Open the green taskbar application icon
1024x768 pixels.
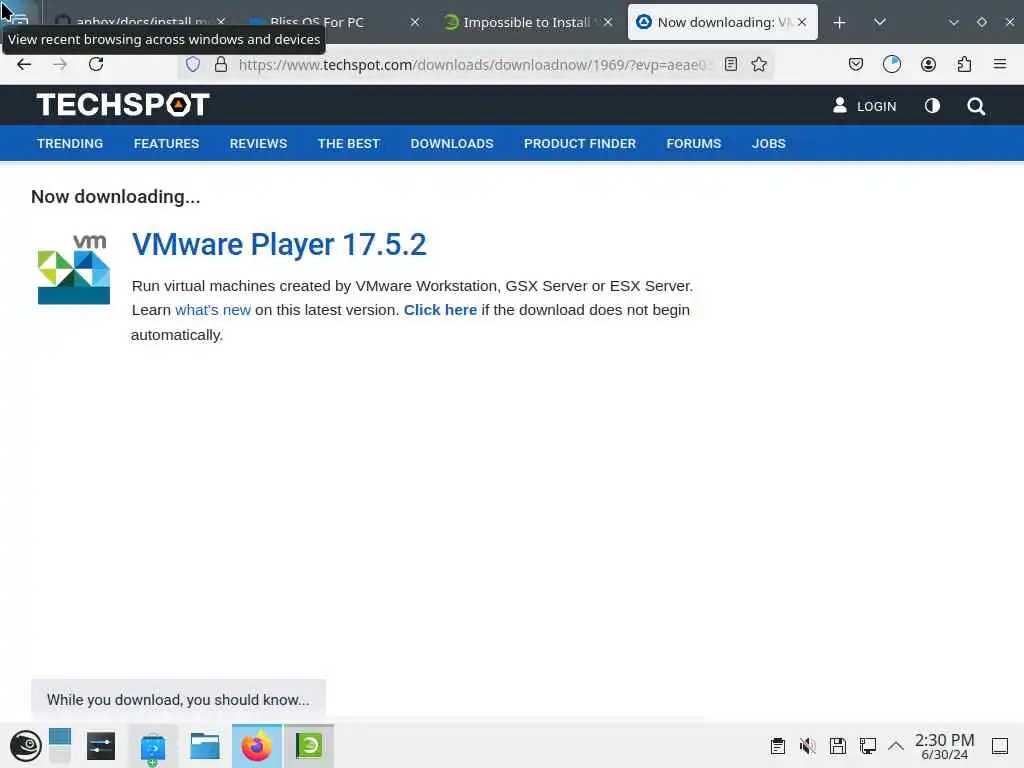tap(309, 746)
